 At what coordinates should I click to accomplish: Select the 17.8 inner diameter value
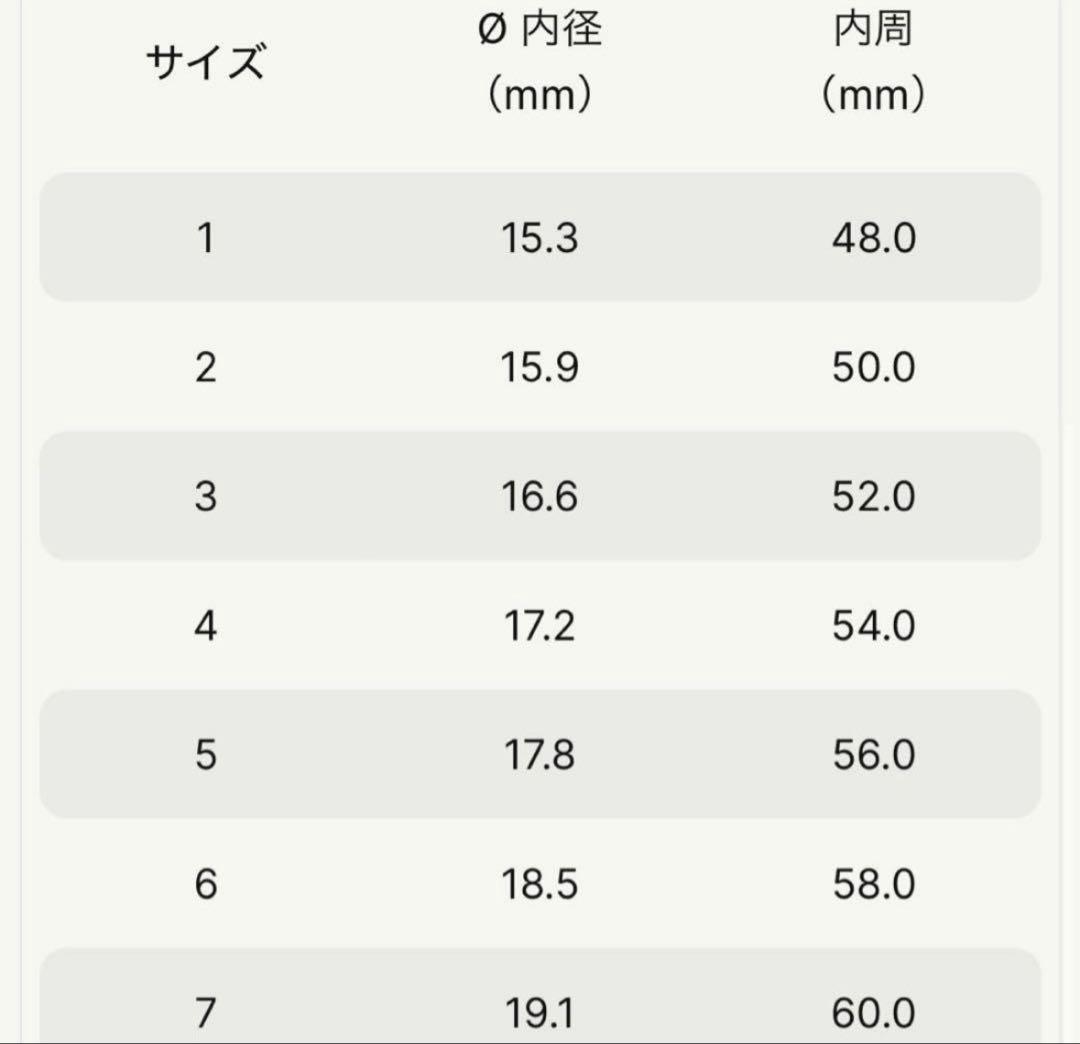click(x=540, y=755)
